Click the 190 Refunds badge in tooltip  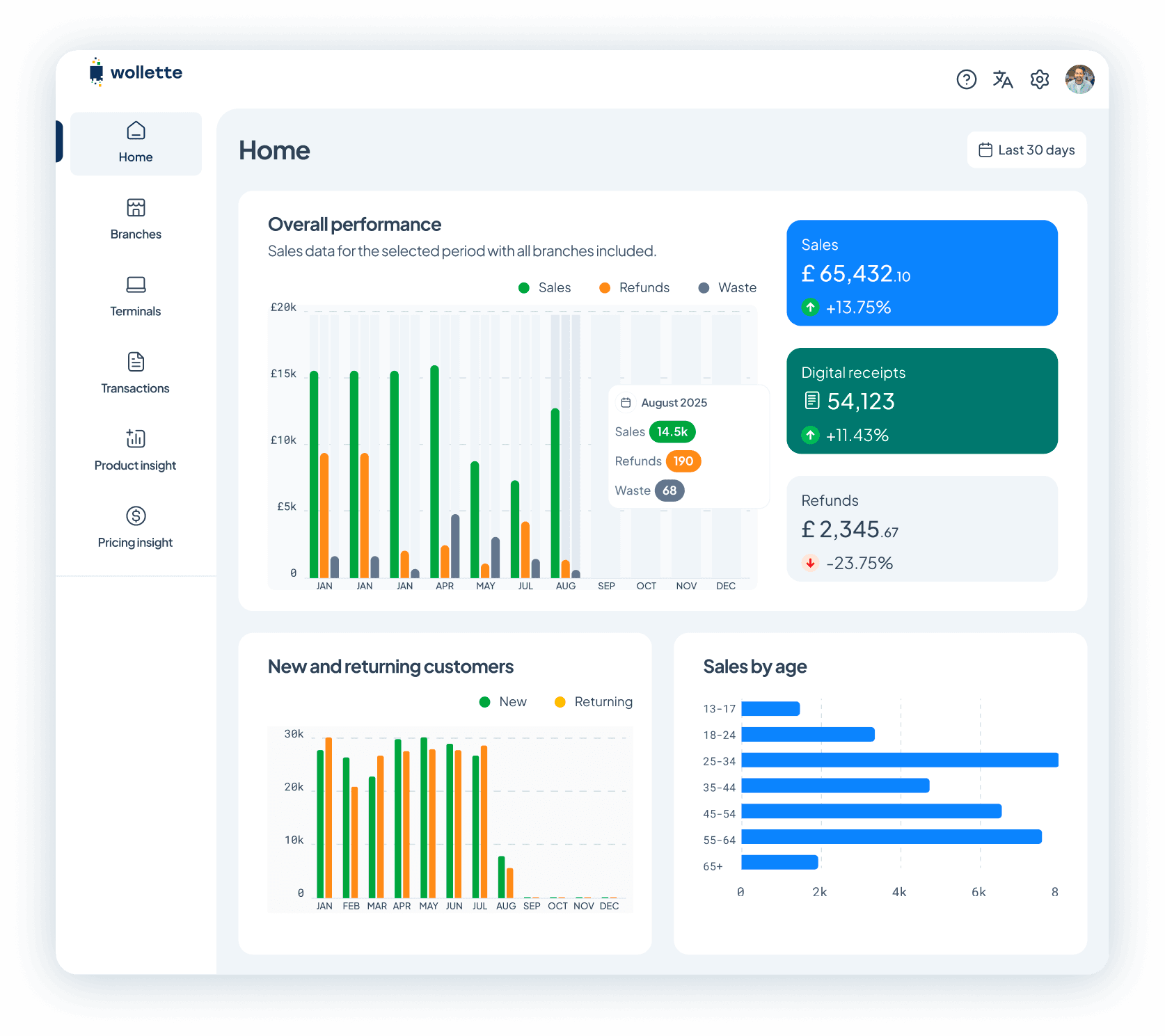tap(683, 461)
